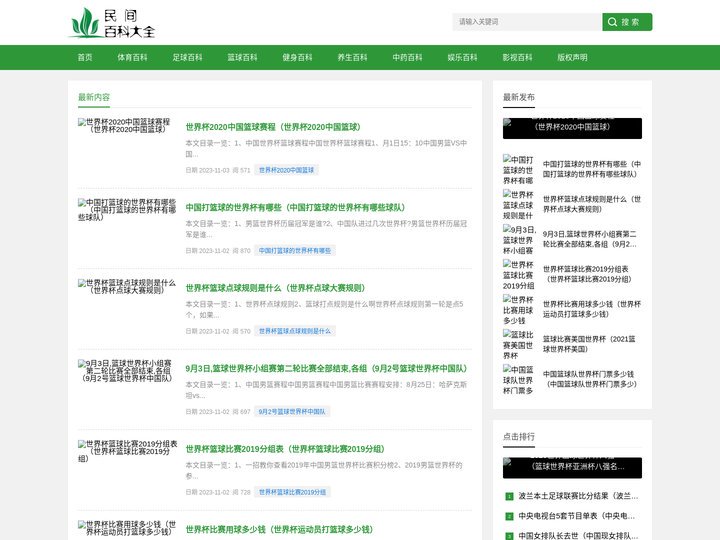Click thumbnail of 世界杯篮球点球规则 article in main list
Screen dimensions: 720x540
(127, 286)
